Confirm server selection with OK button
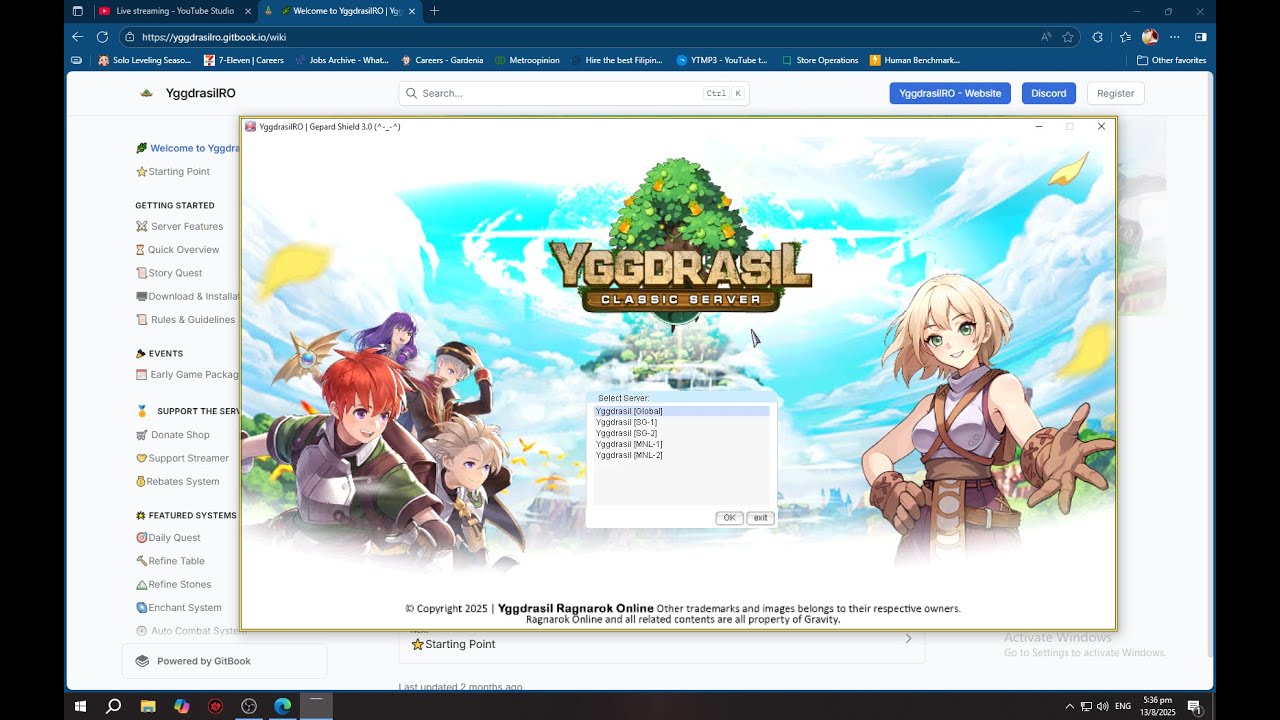Viewport: 1280px width, 720px height. [729, 518]
